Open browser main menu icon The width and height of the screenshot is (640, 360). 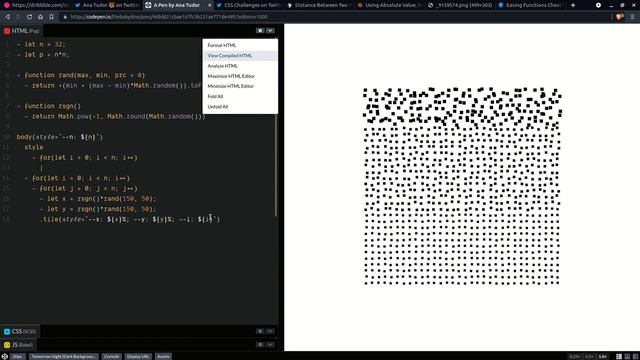click(633, 17)
